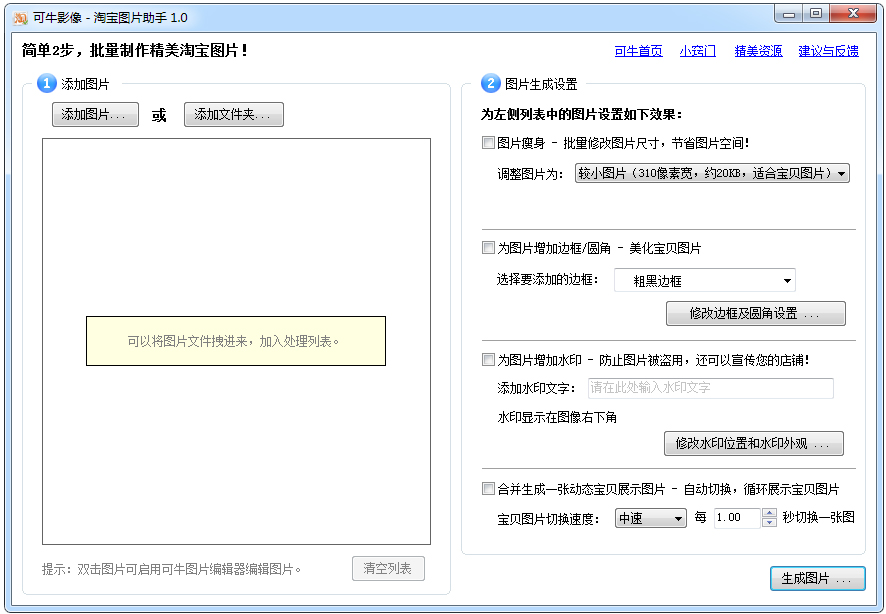Click the 添加图片 button
This screenshot has height=614, width=886.
point(94,114)
